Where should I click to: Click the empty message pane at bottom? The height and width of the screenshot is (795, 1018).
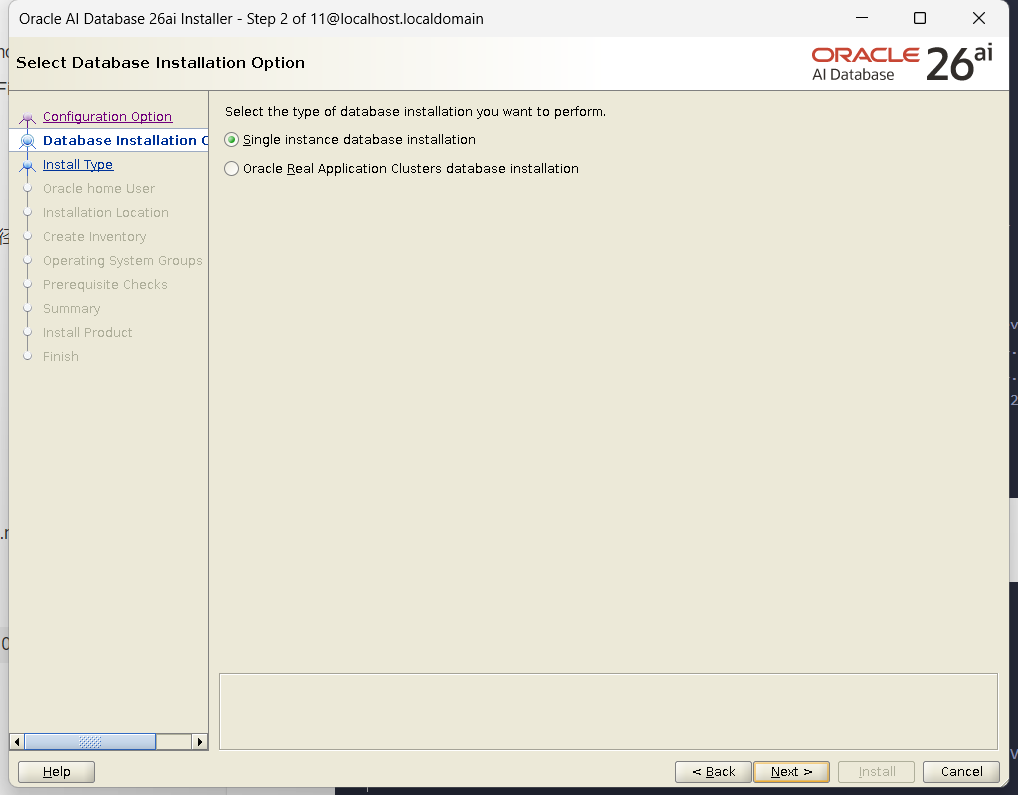pos(608,711)
